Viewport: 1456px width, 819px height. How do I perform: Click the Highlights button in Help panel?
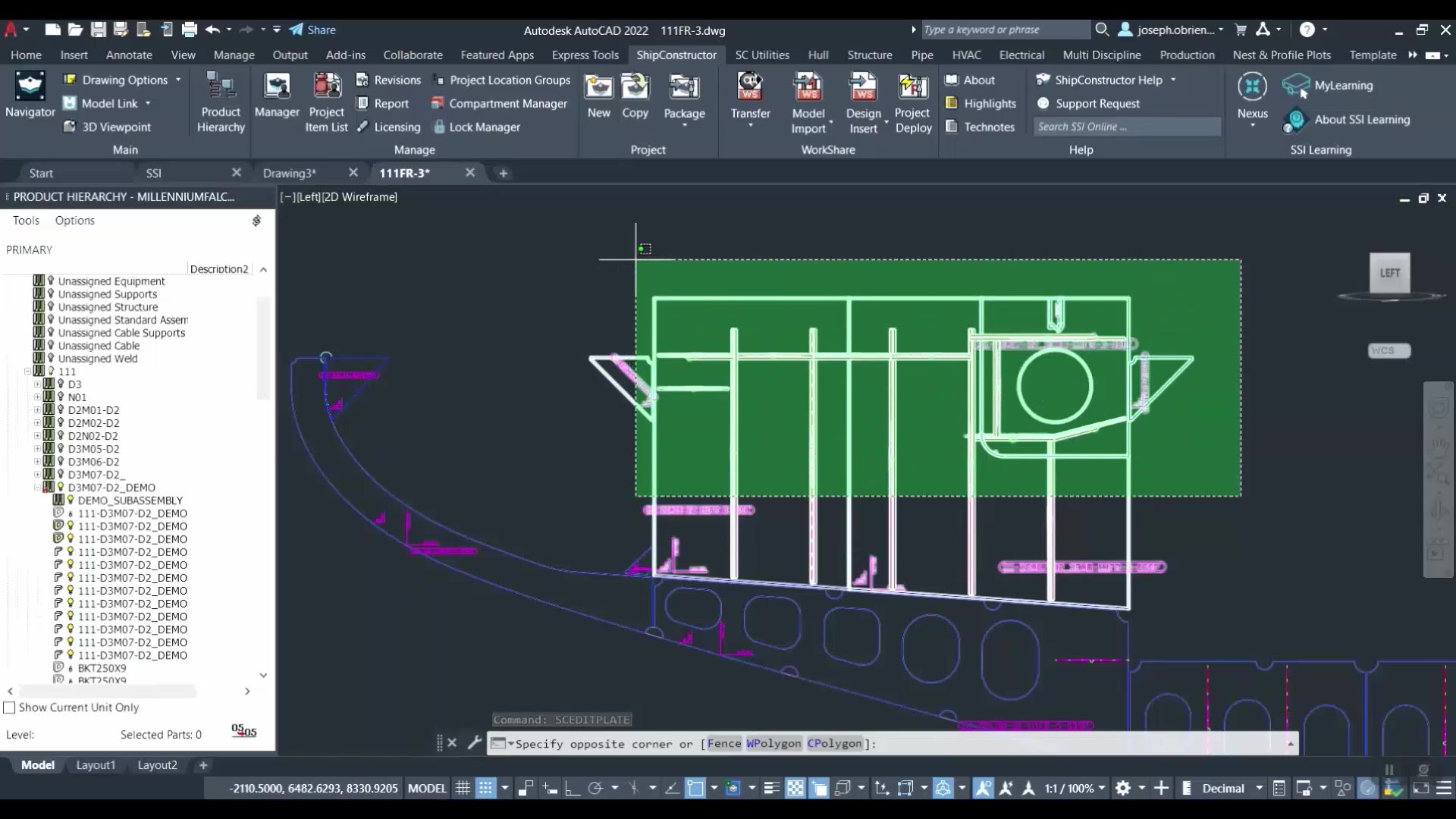pos(981,103)
